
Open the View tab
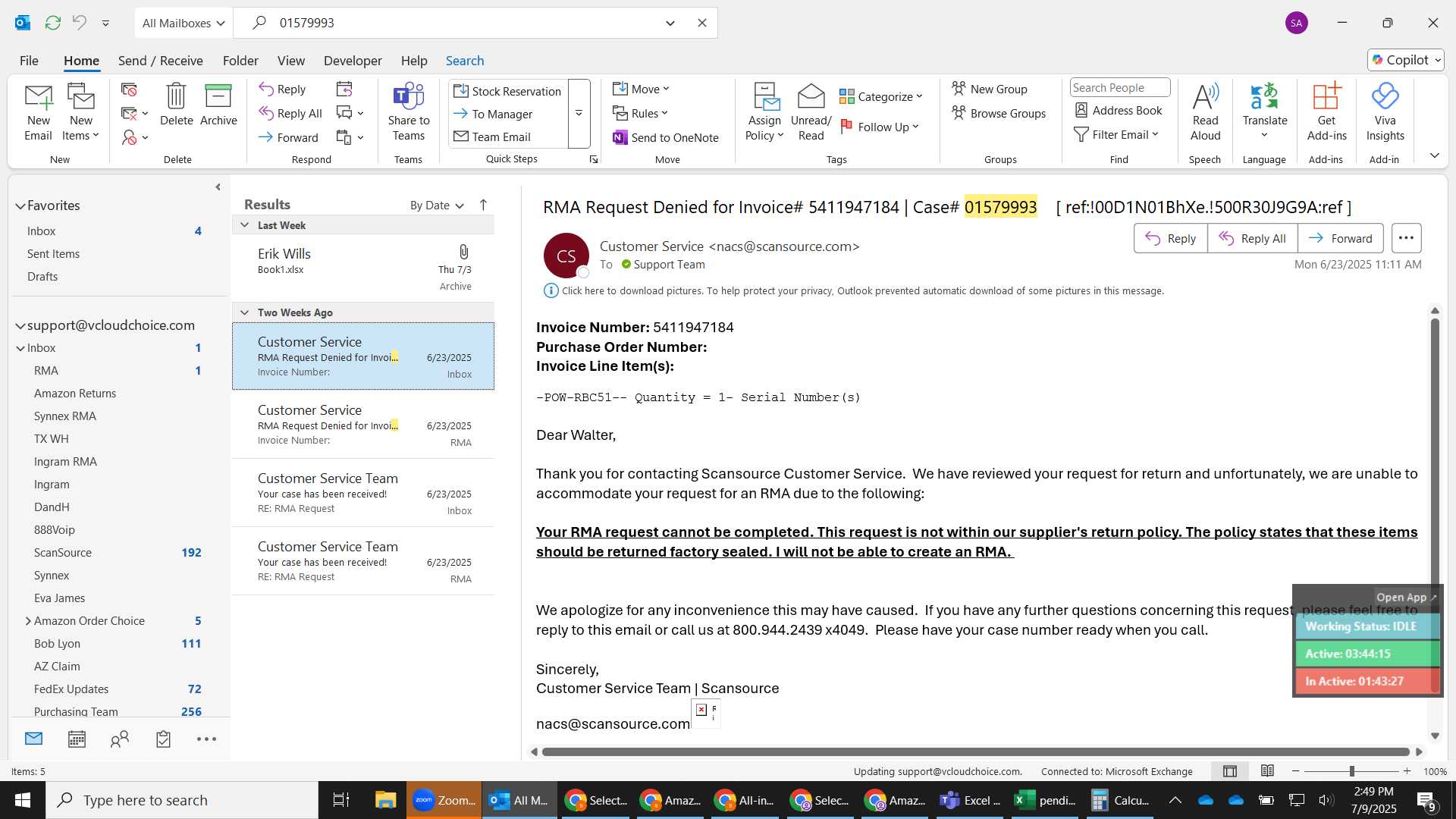point(290,61)
